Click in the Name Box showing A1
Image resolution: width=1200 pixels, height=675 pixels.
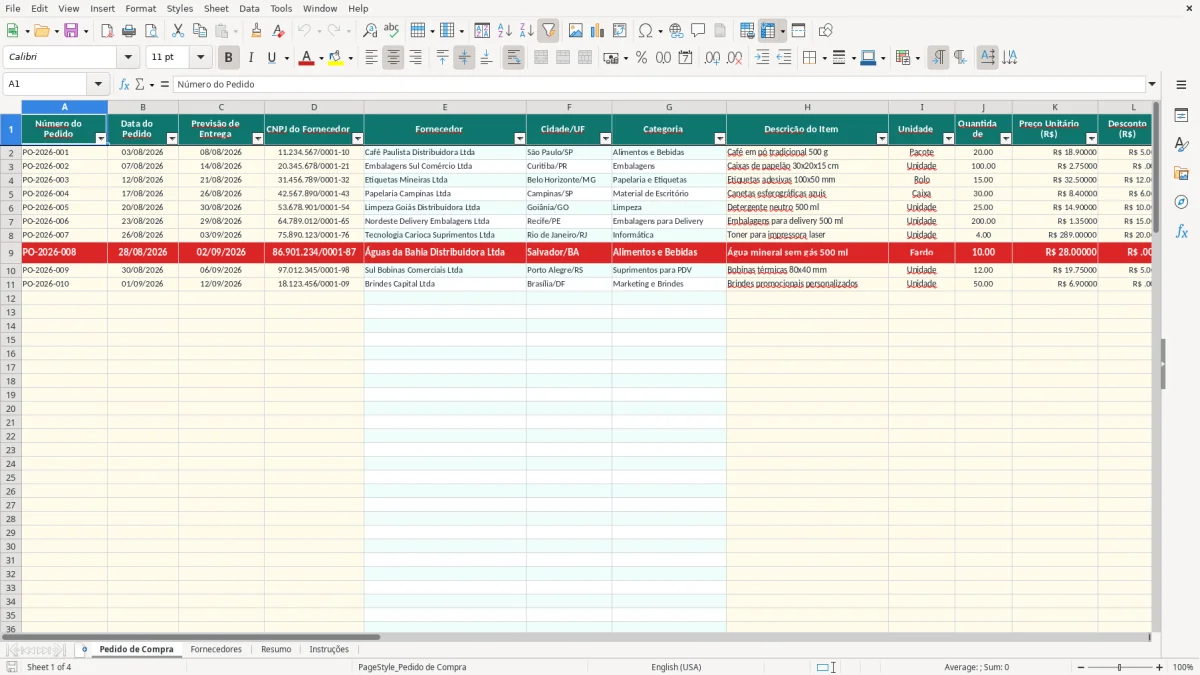[46, 84]
